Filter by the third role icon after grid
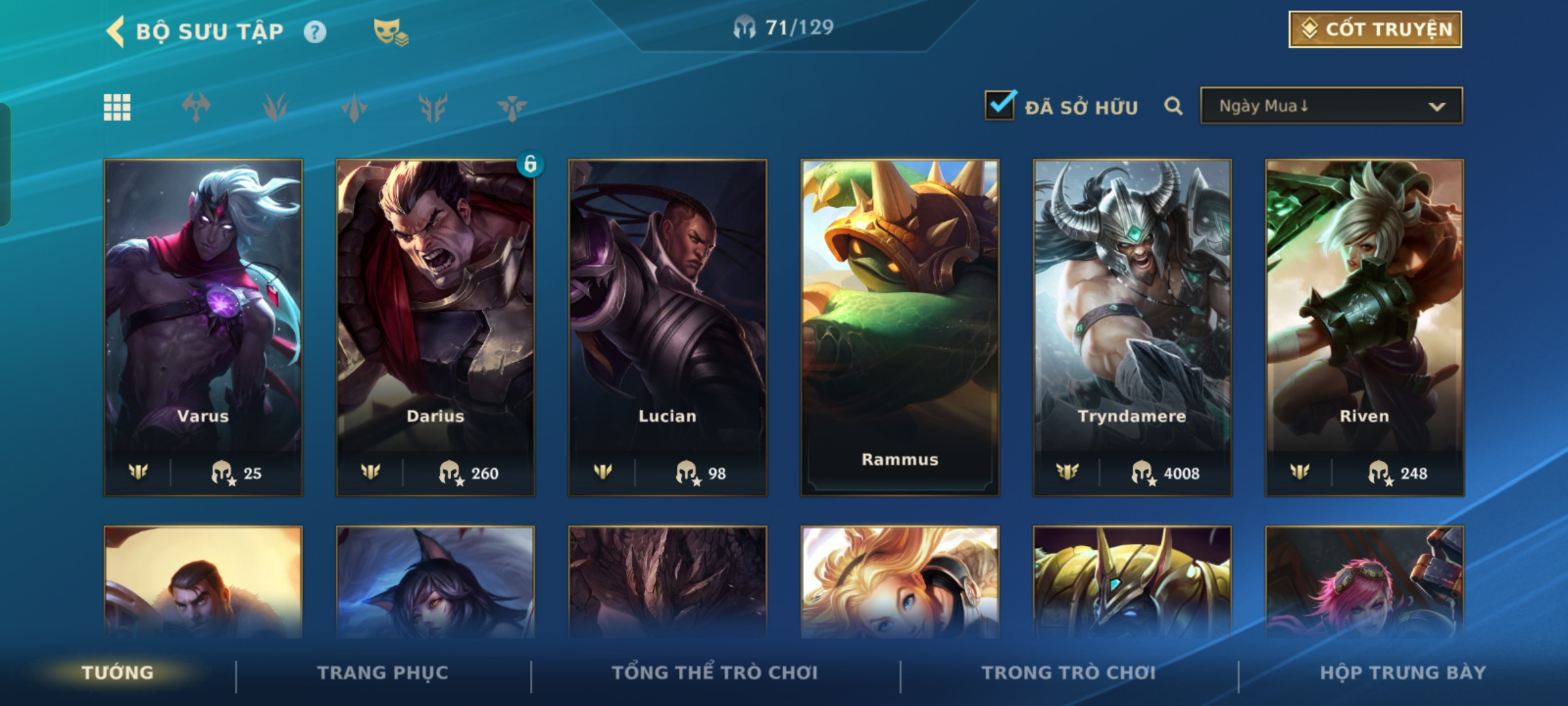Viewport: 1568px width, 706px height. click(x=354, y=107)
